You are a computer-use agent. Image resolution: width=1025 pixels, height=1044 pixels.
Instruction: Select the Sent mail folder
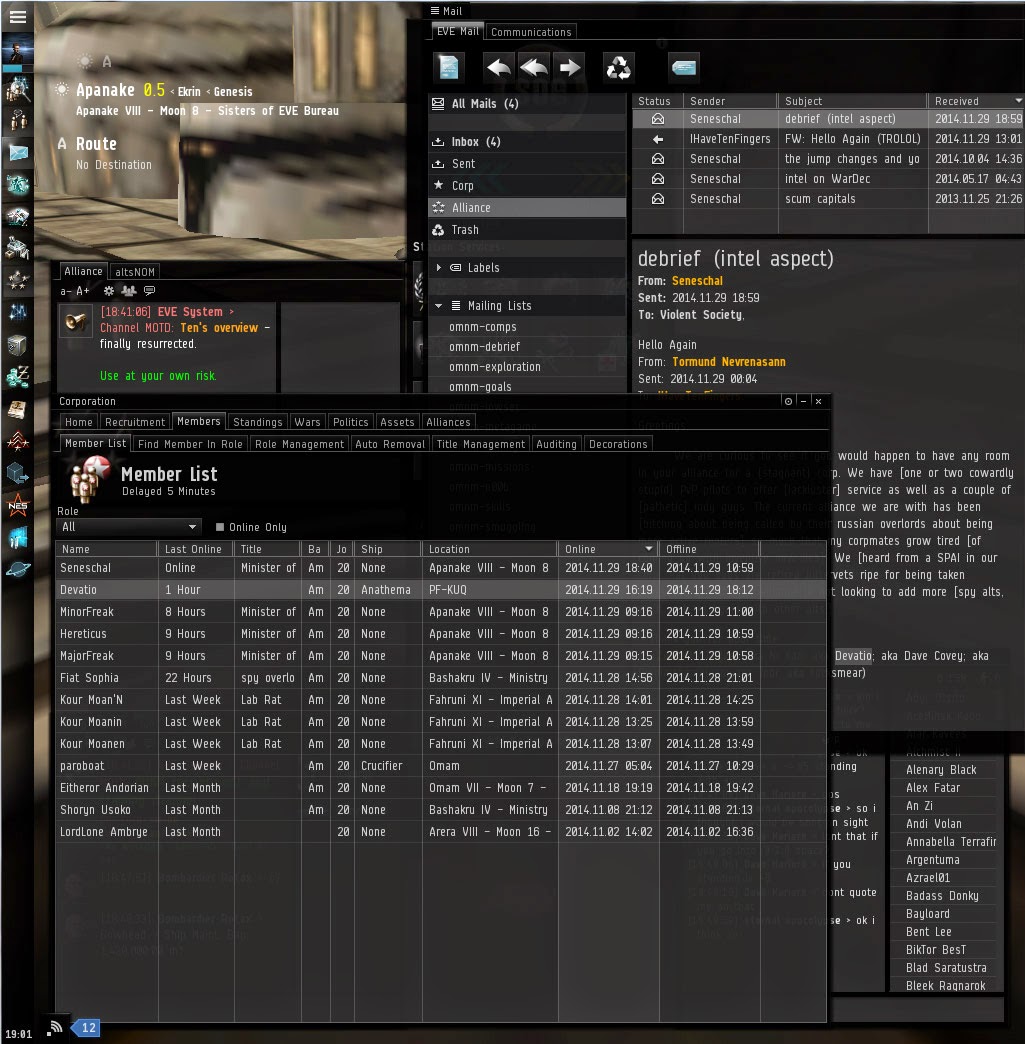coord(527,164)
